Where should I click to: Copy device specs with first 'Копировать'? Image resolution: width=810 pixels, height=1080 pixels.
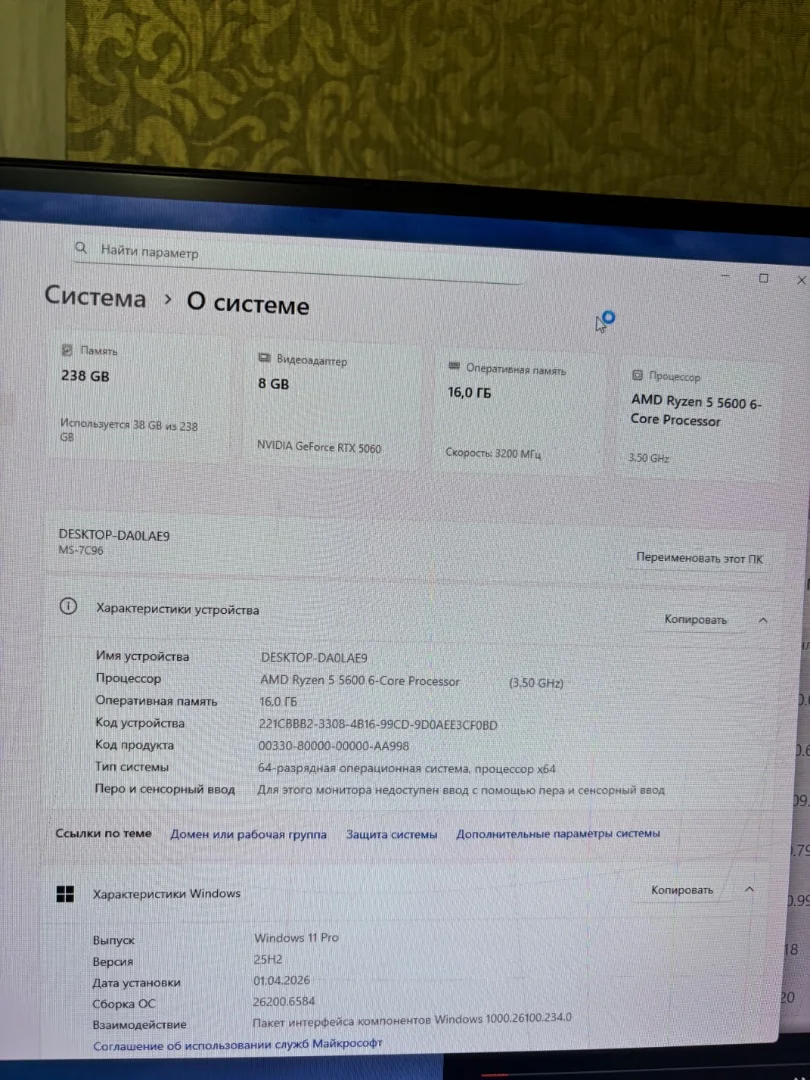coord(695,620)
